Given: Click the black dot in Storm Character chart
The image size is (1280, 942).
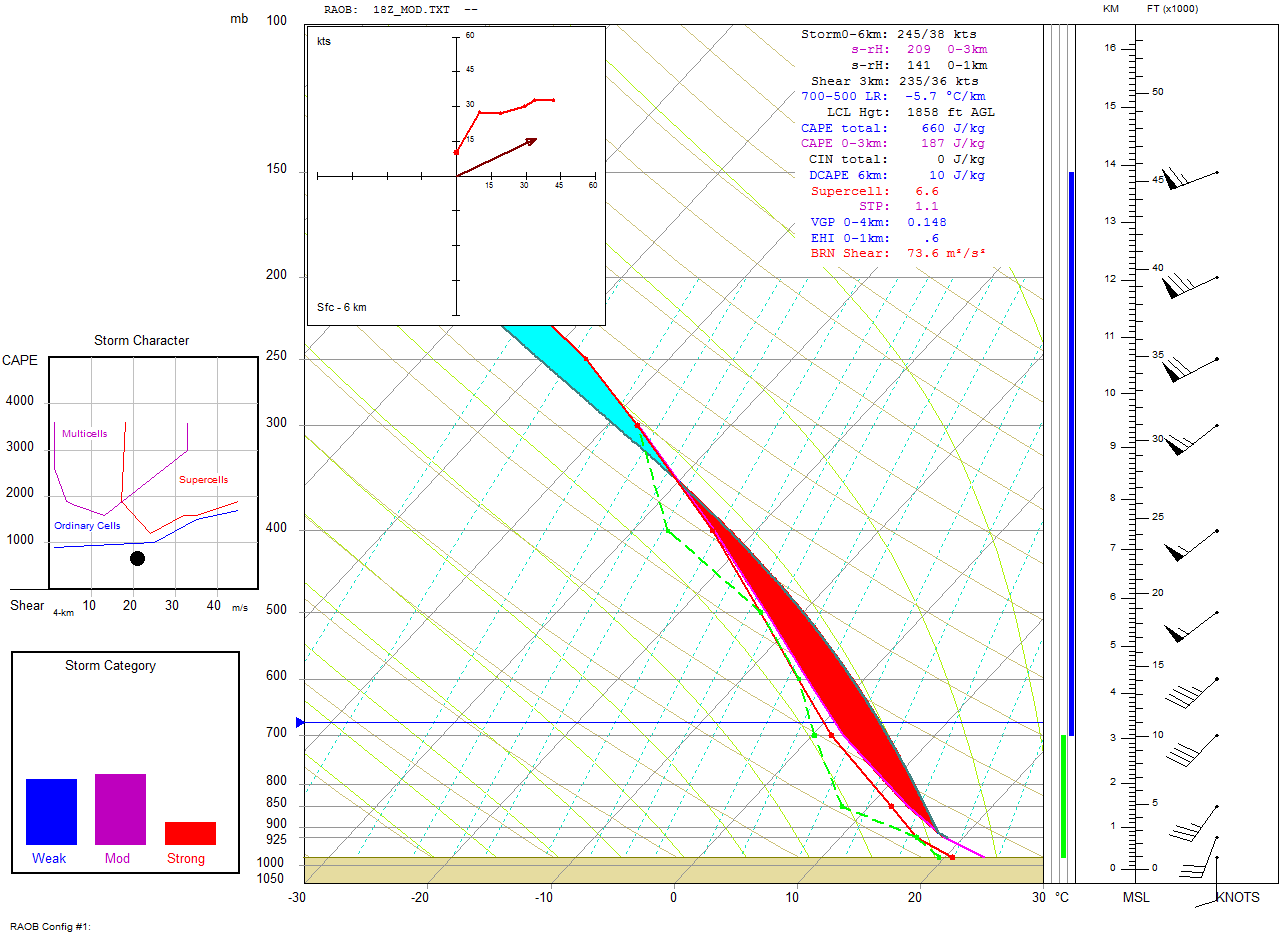Looking at the screenshot, I should (x=137, y=558).
